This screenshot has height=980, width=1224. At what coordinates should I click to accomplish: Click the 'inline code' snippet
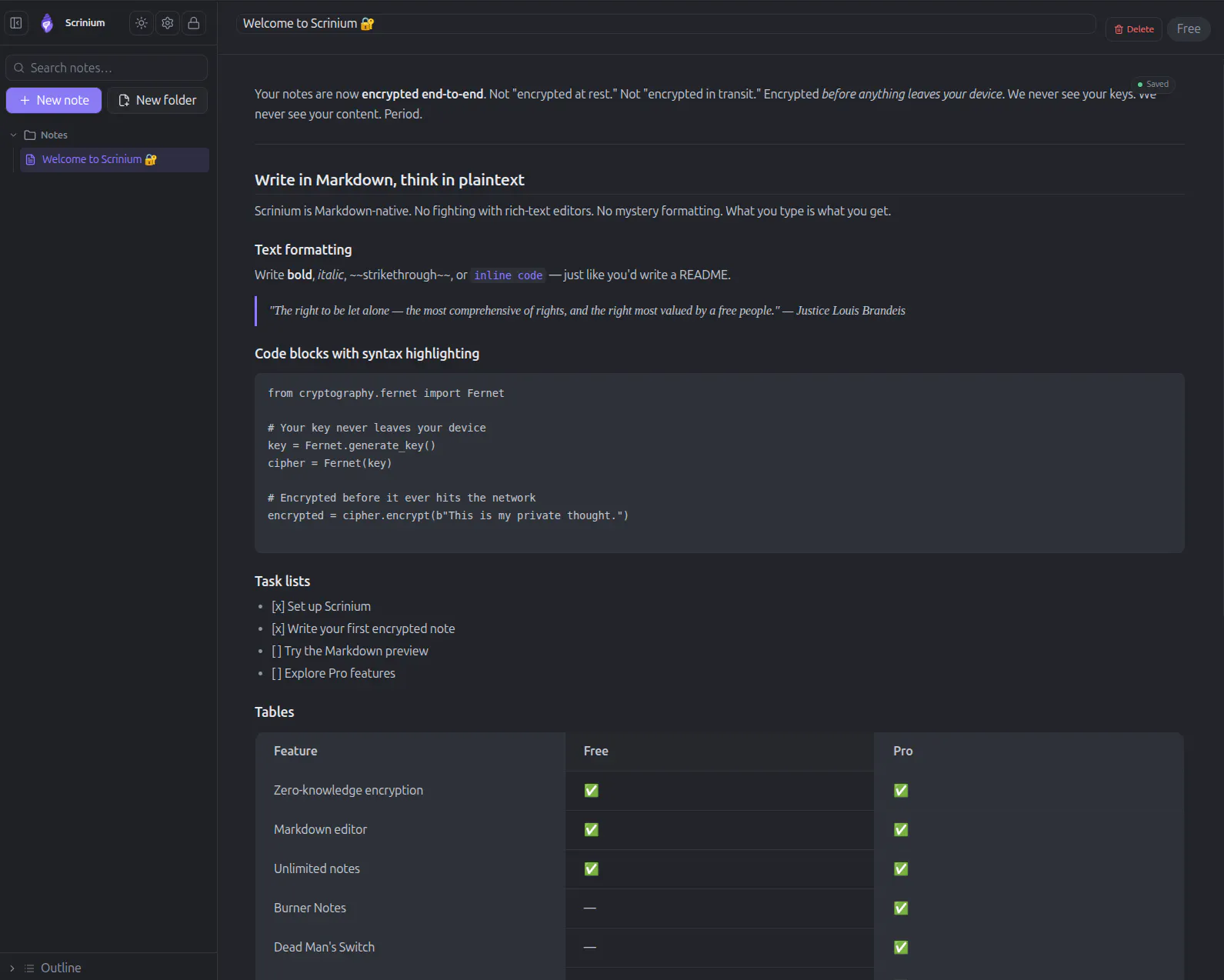509,275
